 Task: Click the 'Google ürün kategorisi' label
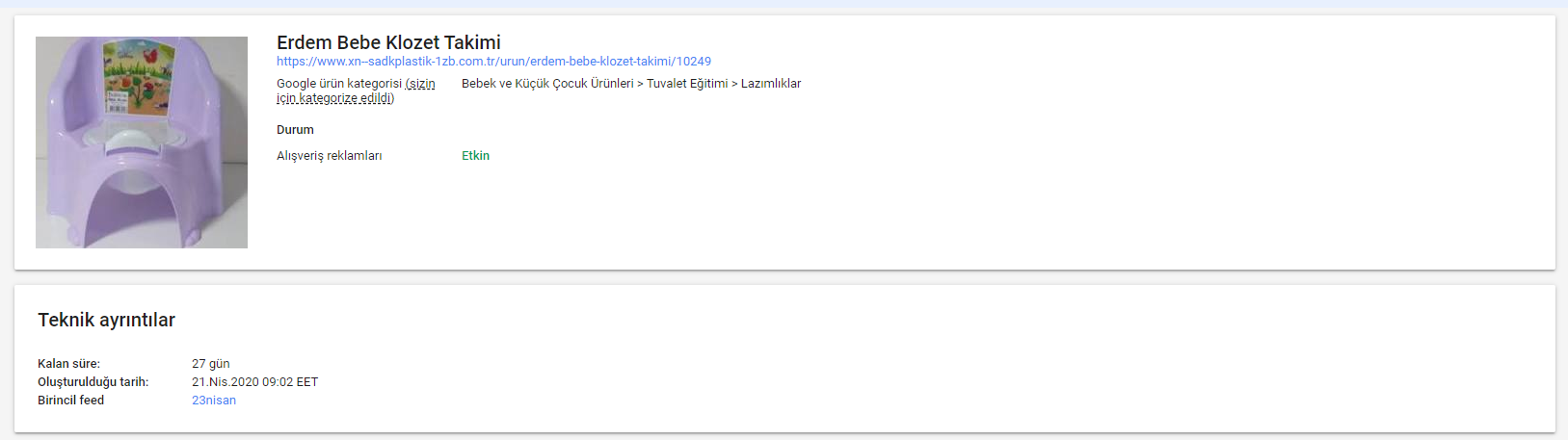pyautogui.click(x=339, y=84)
